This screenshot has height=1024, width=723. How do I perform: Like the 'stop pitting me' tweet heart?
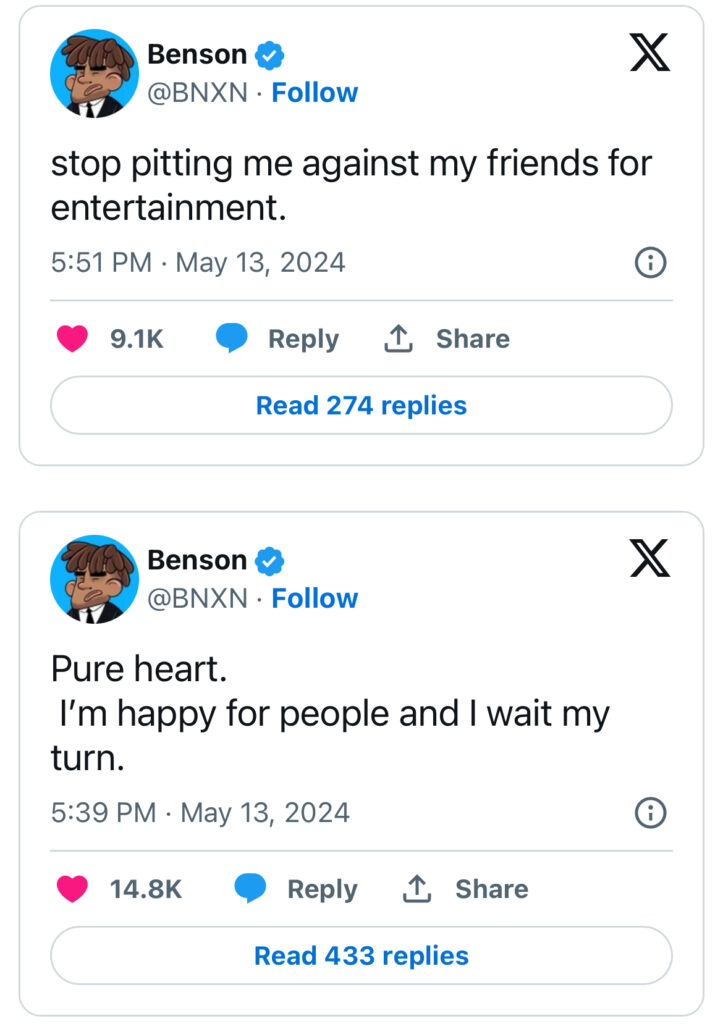coord(72,339)
